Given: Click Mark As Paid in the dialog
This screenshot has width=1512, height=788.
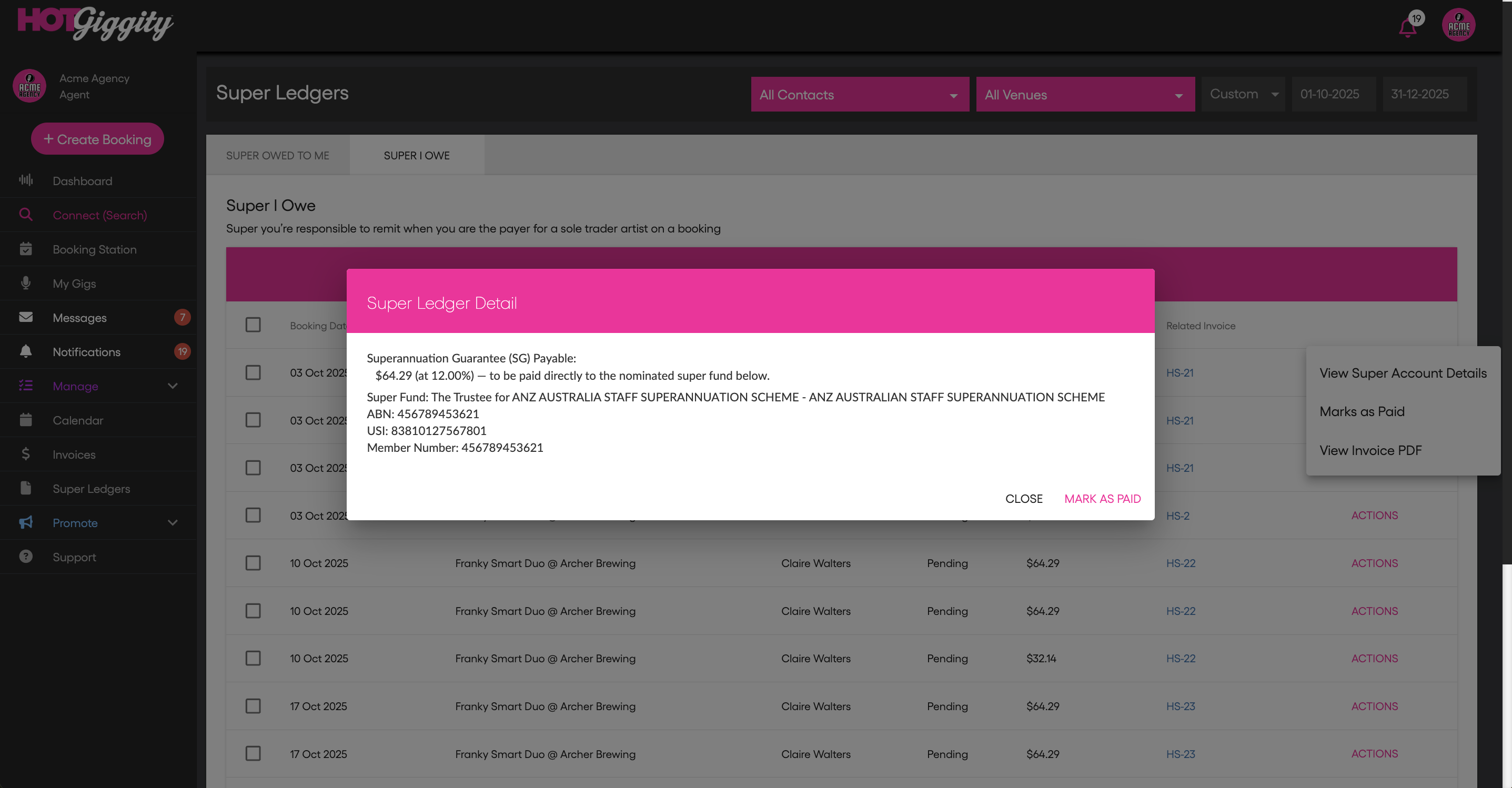Looking at the screenshot, I should (1102, 498).
